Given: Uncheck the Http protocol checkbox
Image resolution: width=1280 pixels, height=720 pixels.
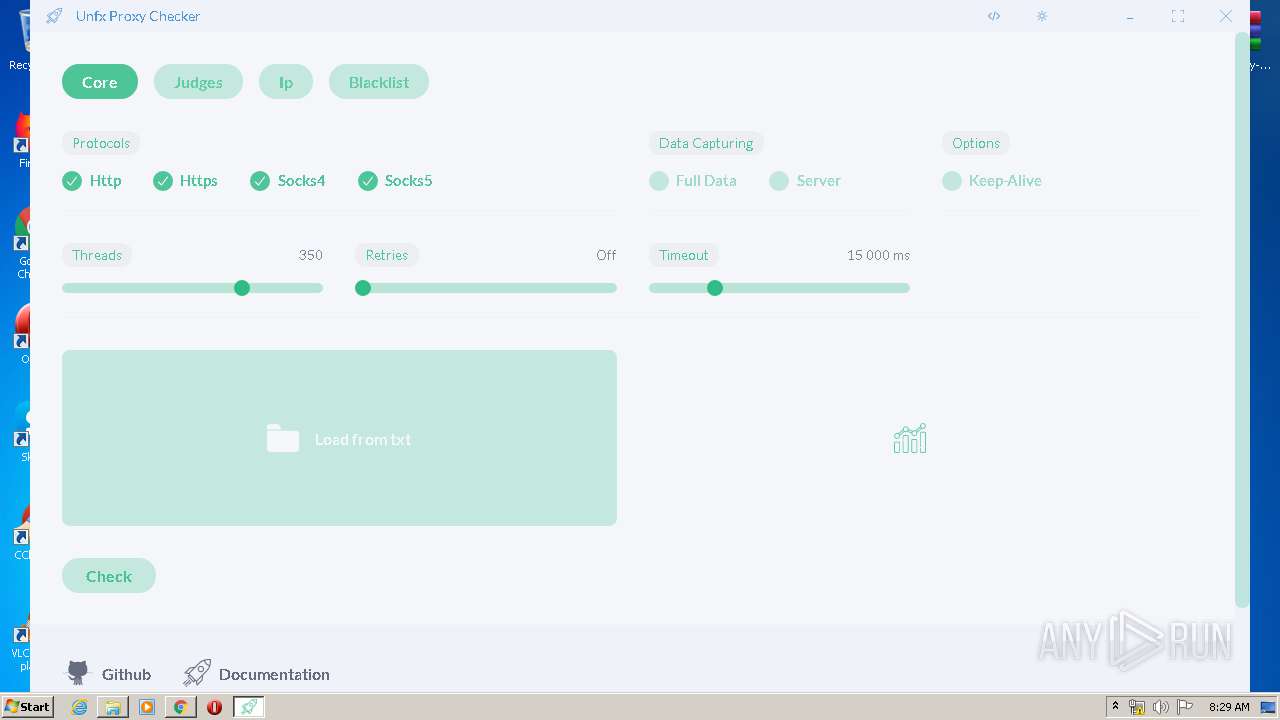Looking at the screenshot, I should [72, 181].
